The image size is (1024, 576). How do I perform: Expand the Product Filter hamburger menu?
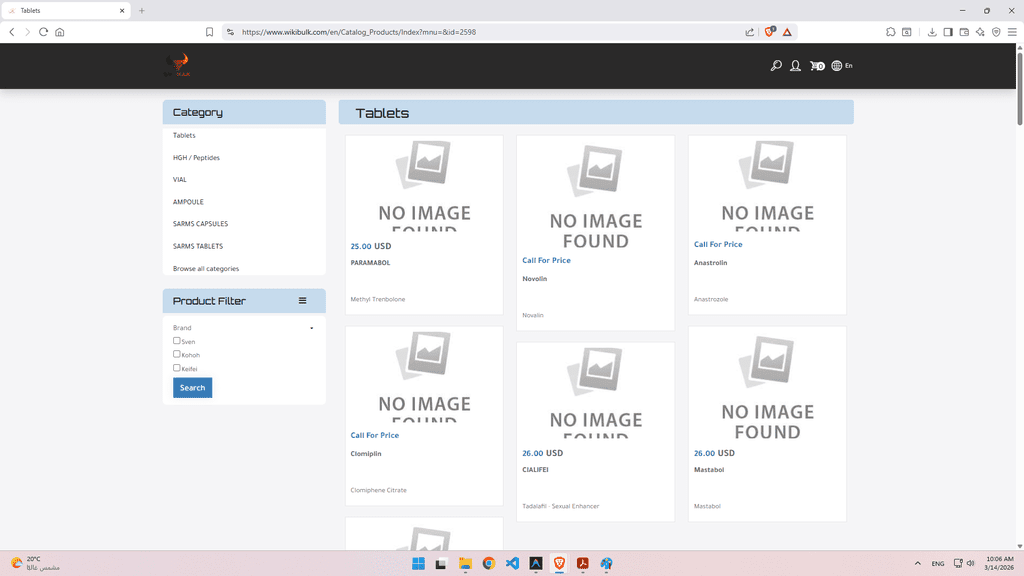click(x=302, y=301)
